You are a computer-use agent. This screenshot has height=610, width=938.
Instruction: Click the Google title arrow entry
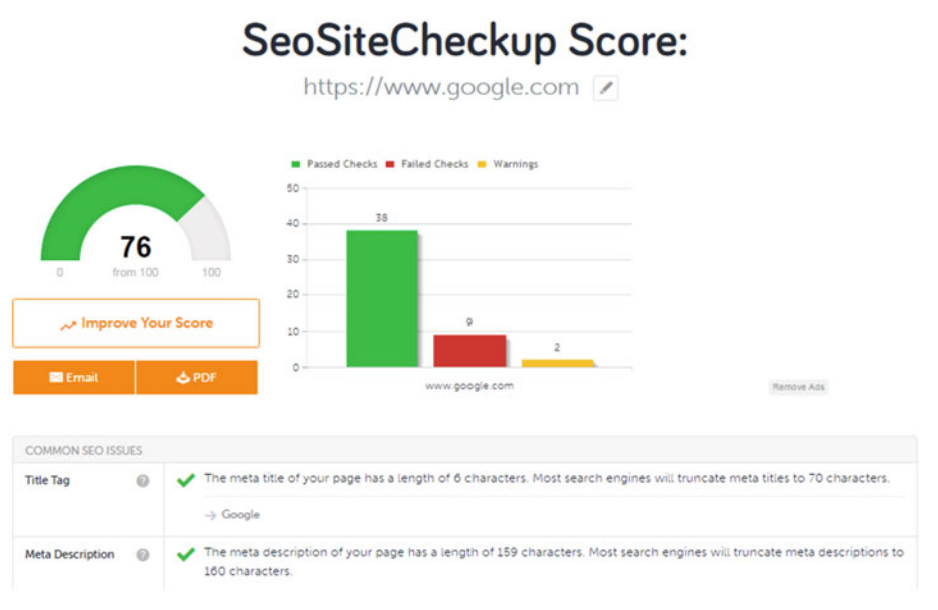pyautogui.click(x=233, y=514)
